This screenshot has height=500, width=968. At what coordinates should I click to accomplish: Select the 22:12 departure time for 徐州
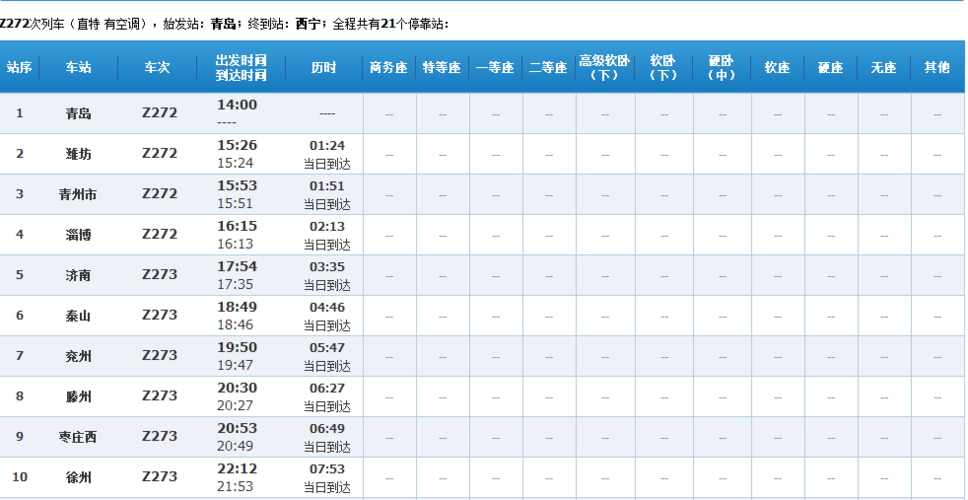(237, 470)
